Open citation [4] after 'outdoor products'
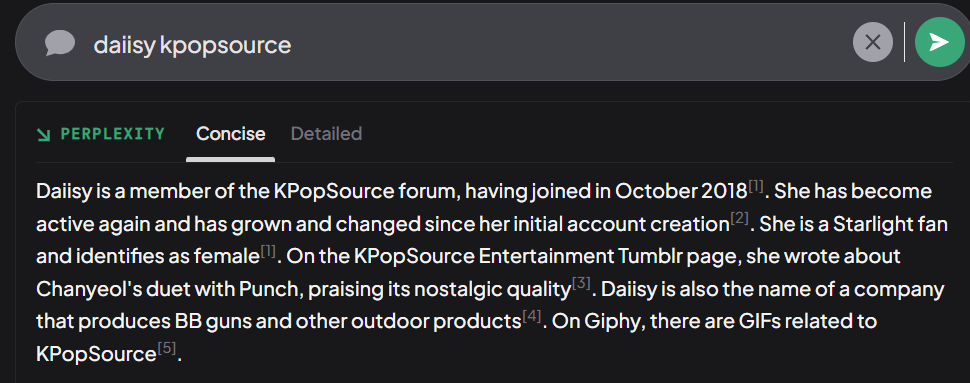Viewport: 970px width, 383px height. [x=532, y=317]
